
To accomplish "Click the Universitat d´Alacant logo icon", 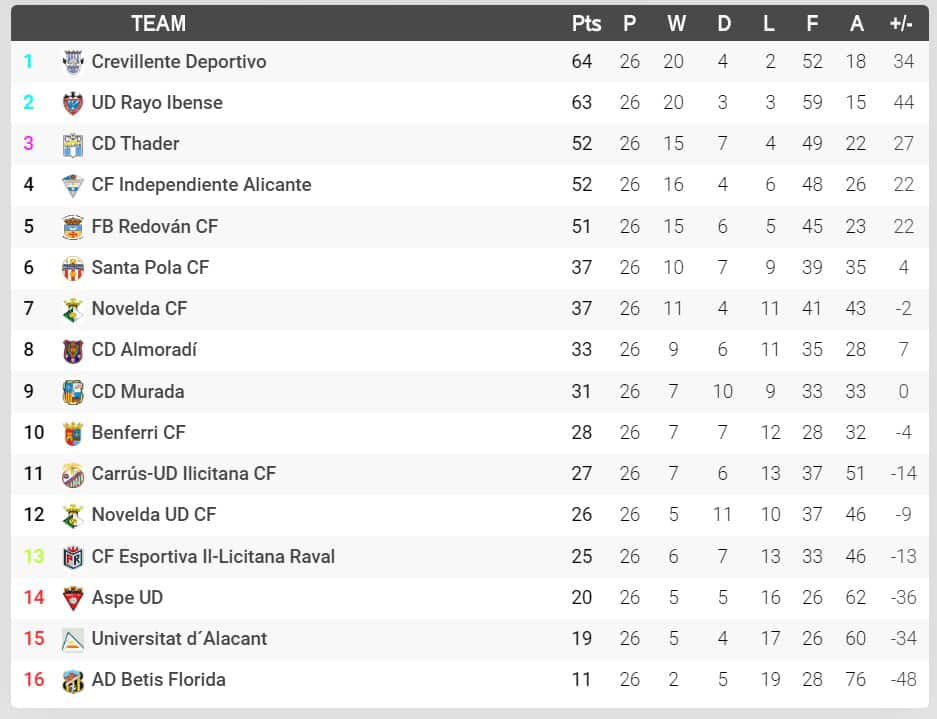I will [x=73, y=639].
